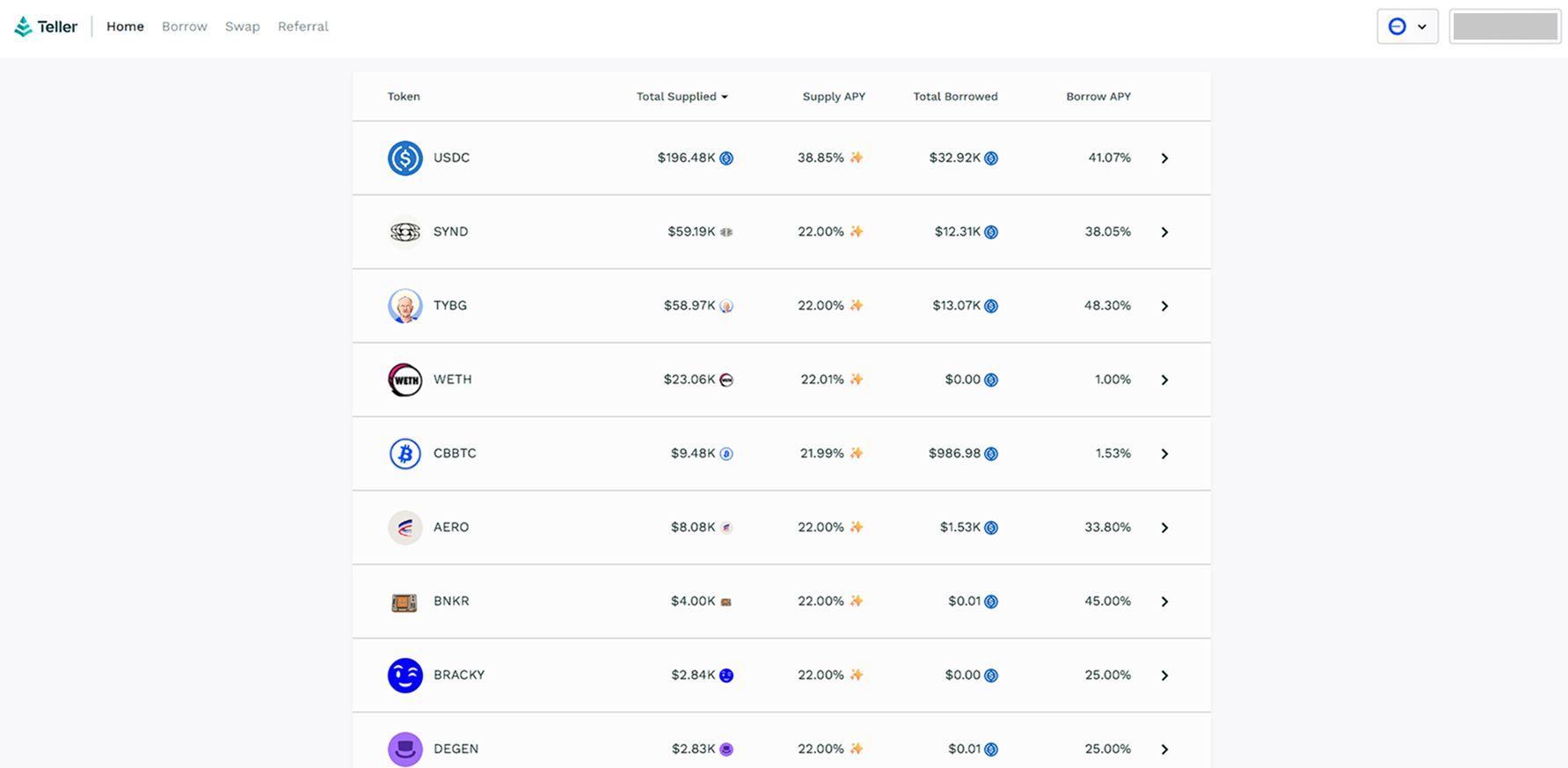Image resolution: width=1568 pixels, height=768 pixels.
Task: Expand the USDC row chevron
Action: [1164, 158]
